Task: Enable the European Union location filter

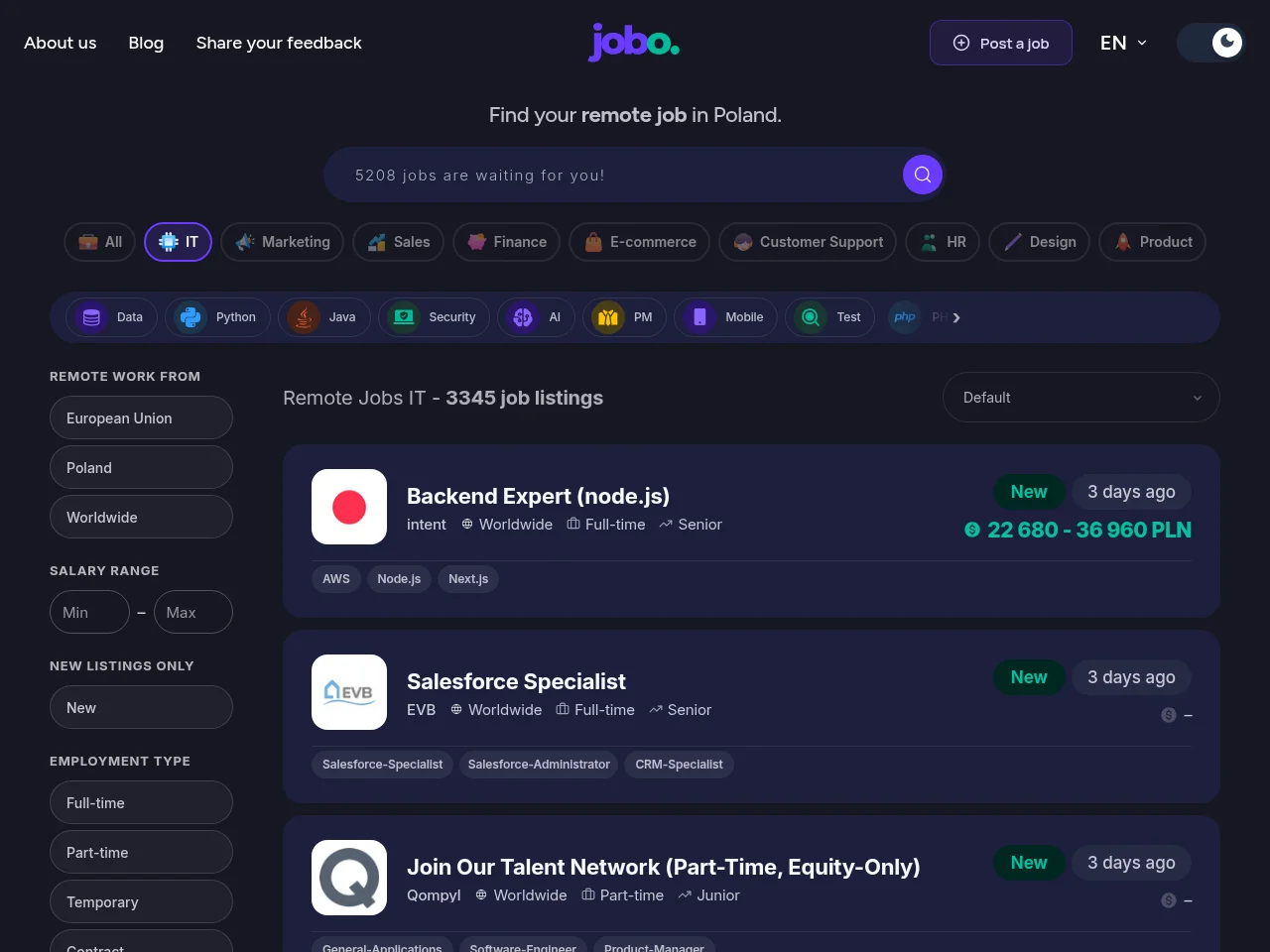Action: click(x=141, y=418)
